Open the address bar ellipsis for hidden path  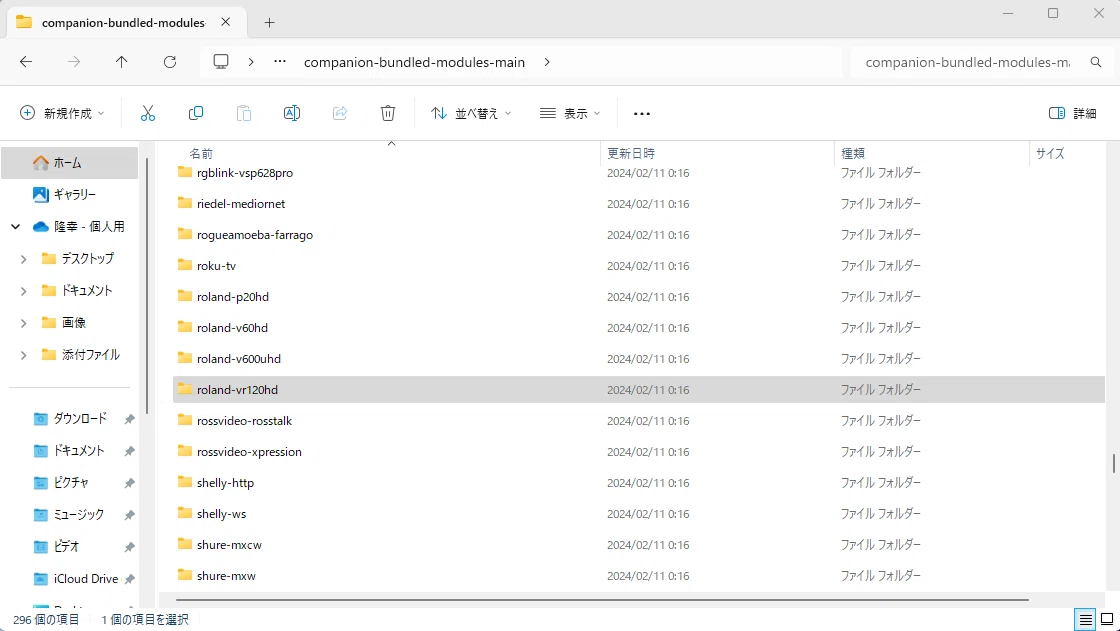point(280,61)
